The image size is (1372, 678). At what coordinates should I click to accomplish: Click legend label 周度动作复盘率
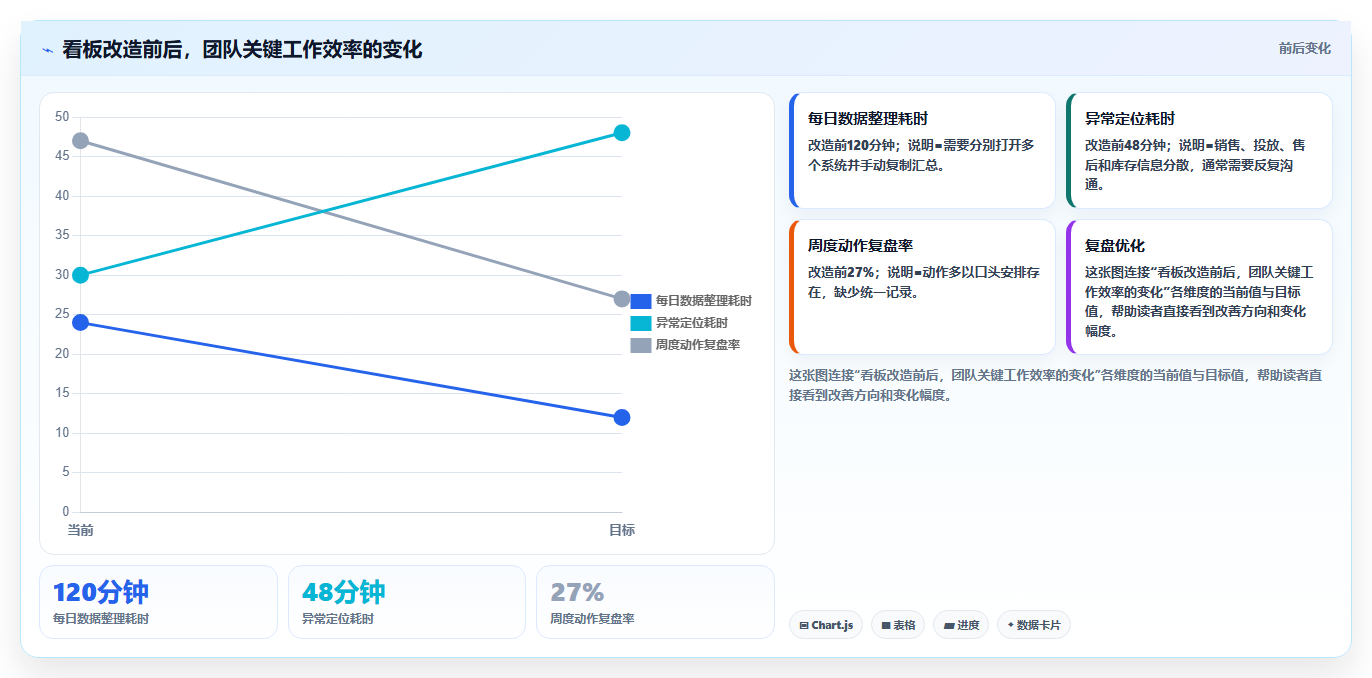point(698,345)
